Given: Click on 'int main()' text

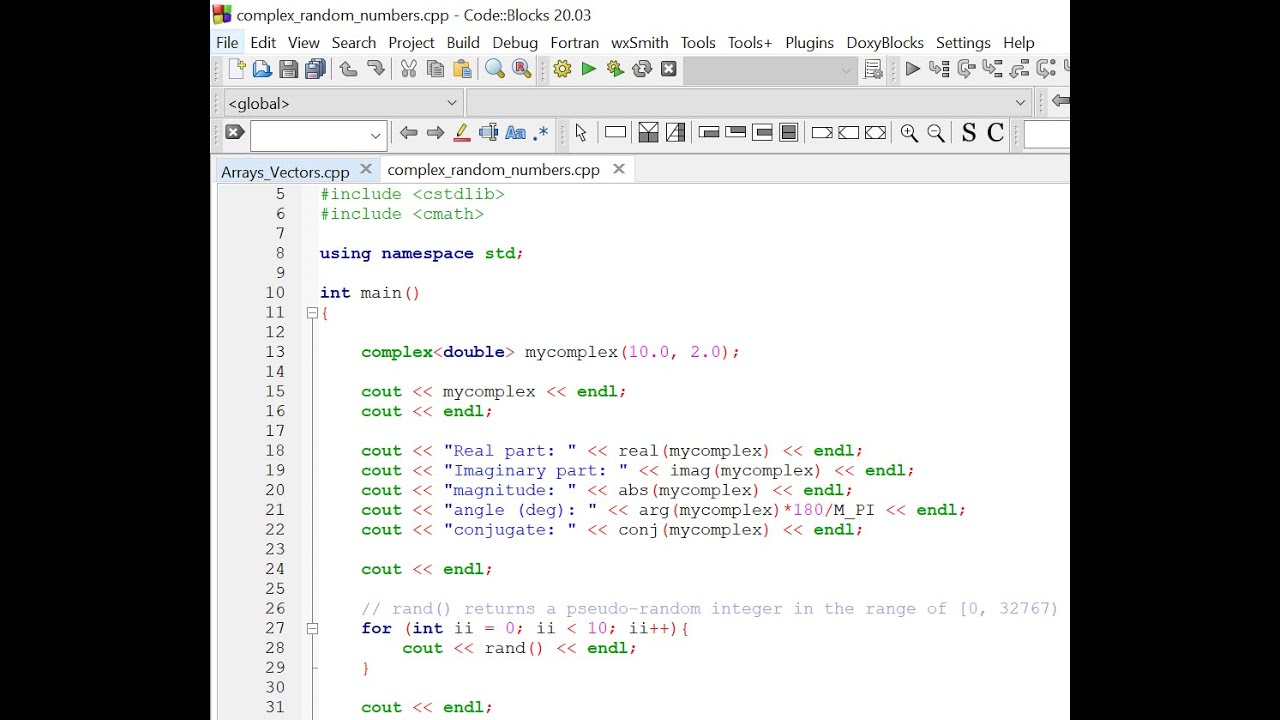Looking at the screenshot, I should 370,293.
